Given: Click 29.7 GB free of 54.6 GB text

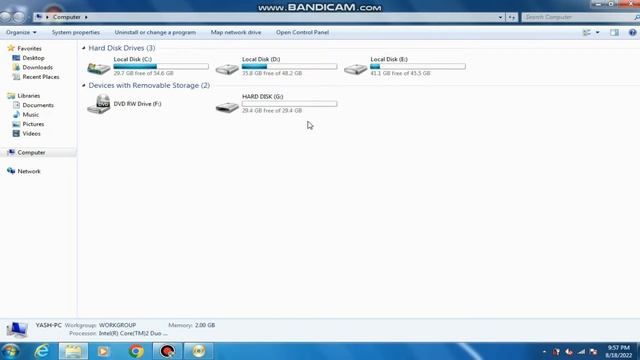Looking at the screenshot, I should [x=143, y=73].
